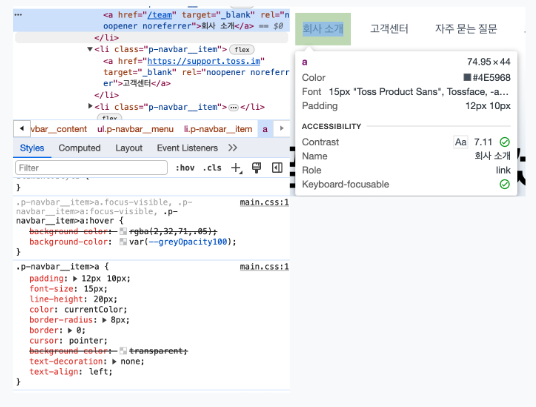Click the 고객센터 navbar link
The width and height of the screenshot is (536, 407).
[389, 29]
